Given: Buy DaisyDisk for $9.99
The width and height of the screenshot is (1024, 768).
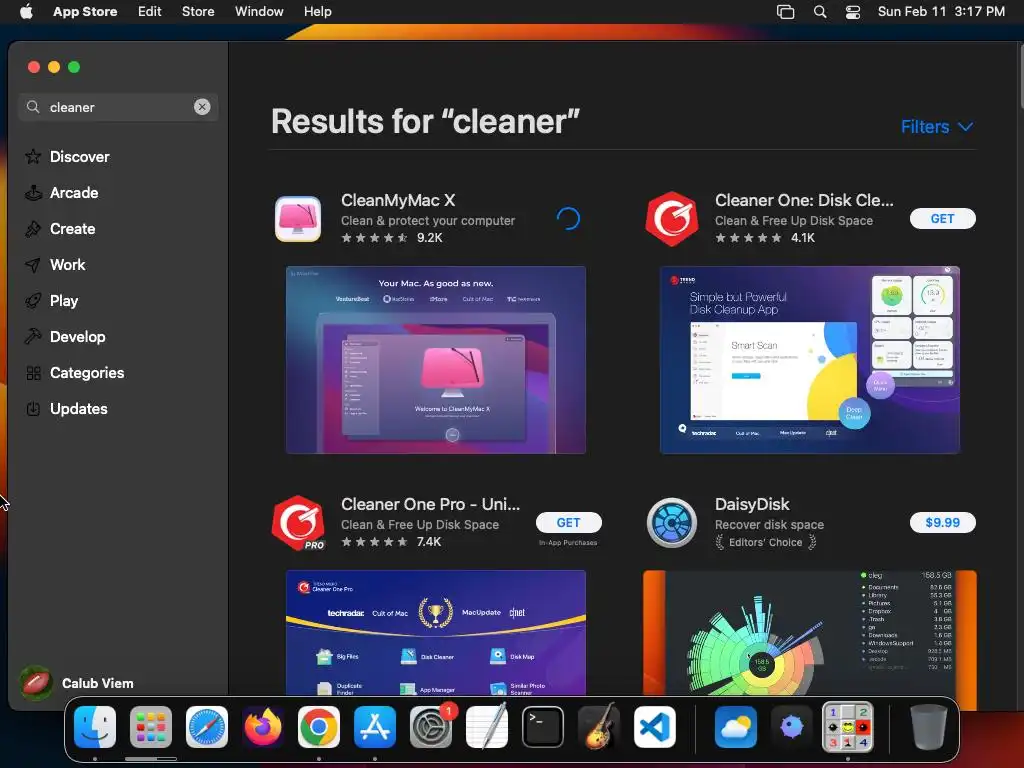Looking at the screenshot, I should point(942,522).
